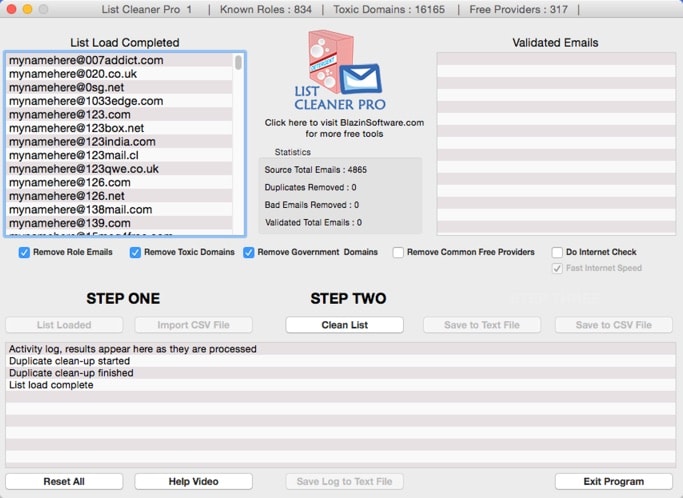Click the empty Validated Emails list

coord(556,144)
